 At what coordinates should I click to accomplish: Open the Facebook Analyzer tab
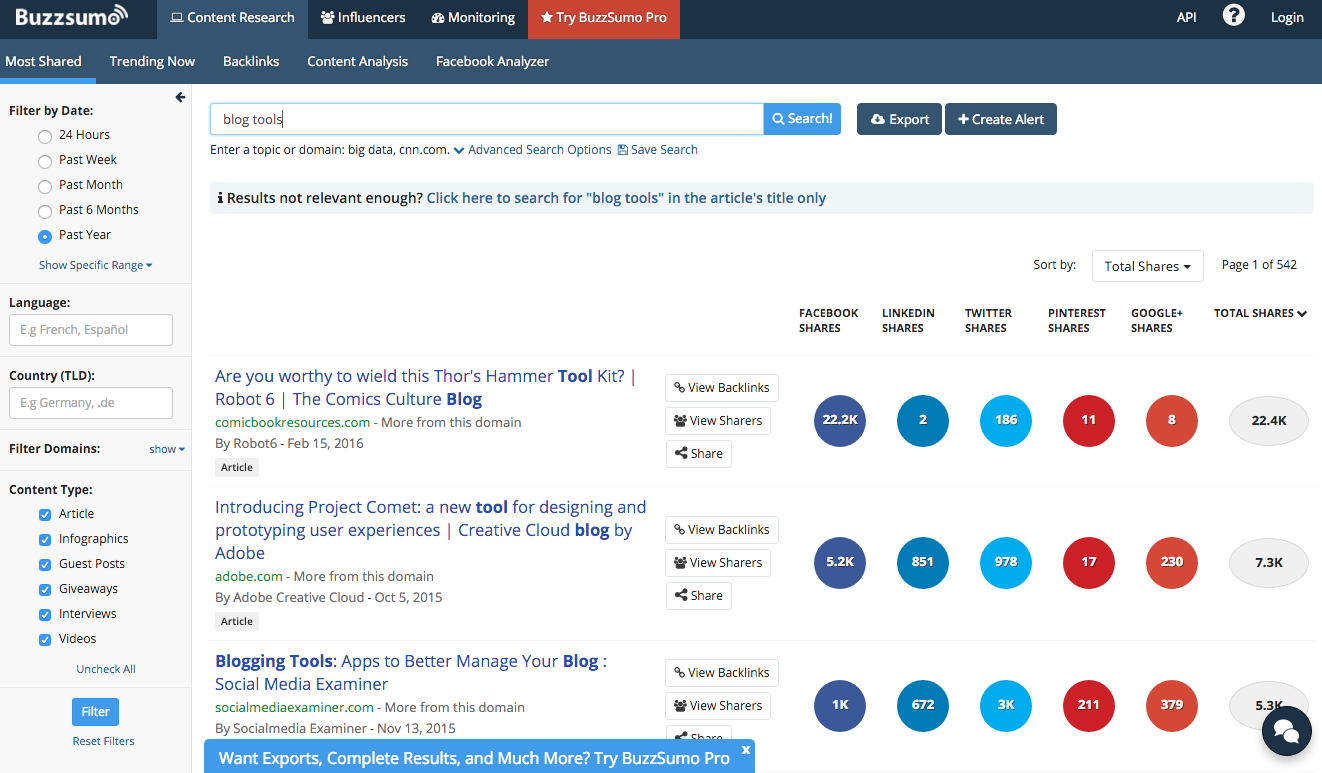pyautogui.click(x=493, y=61)
